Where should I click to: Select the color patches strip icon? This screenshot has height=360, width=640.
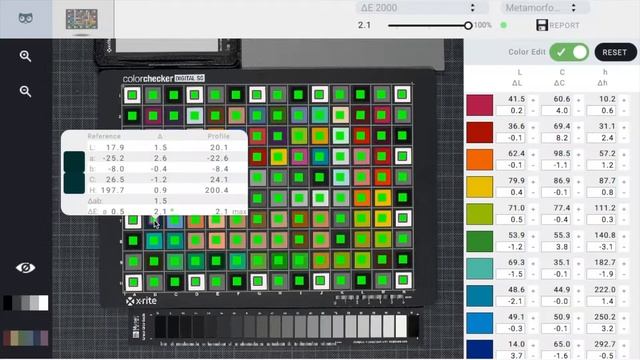25,338
